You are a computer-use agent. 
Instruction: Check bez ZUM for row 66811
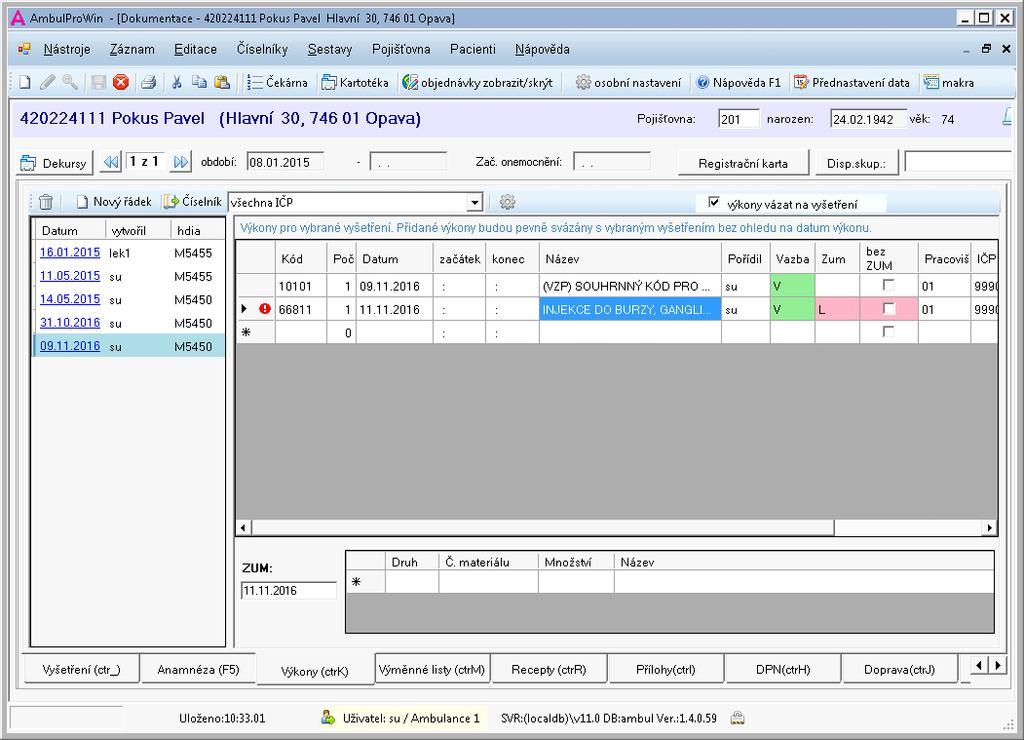tap(888, 309)
